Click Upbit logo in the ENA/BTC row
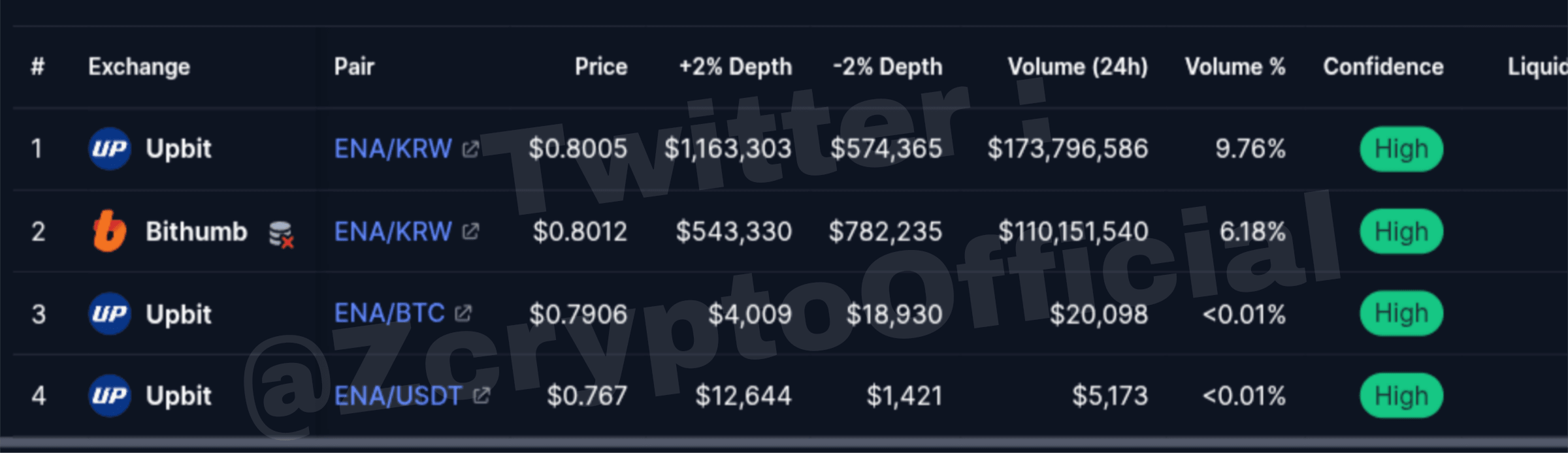This screenshot has width=1568, height=453. click(109, 314)
